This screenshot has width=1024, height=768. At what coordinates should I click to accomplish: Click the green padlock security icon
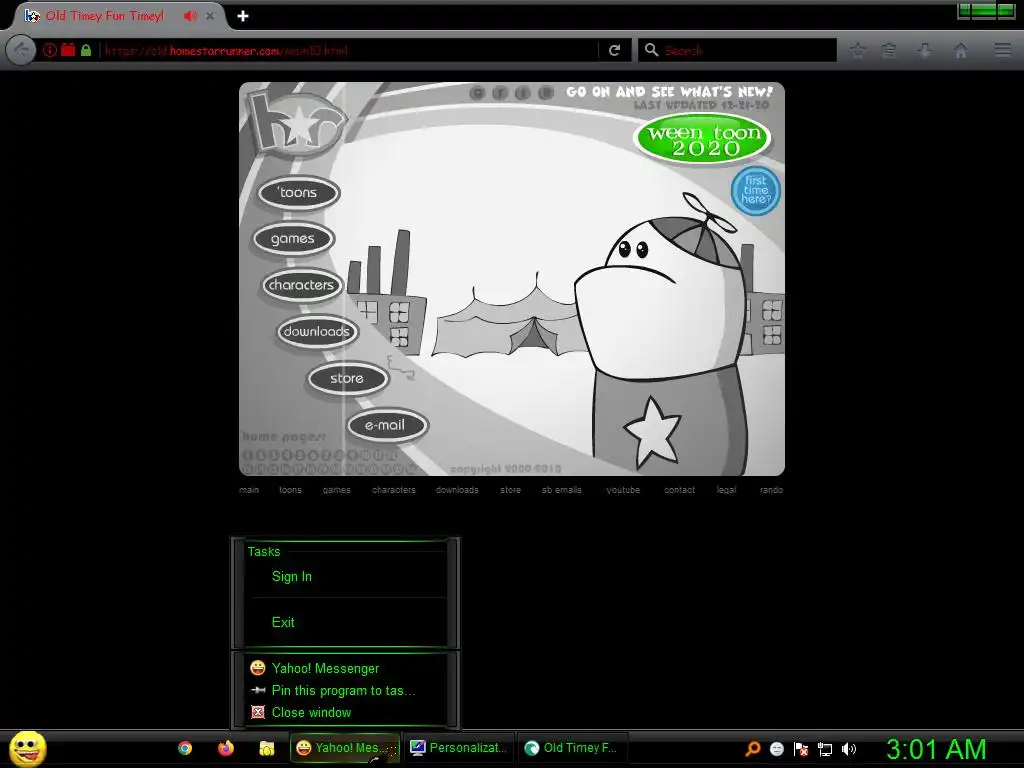86,50
